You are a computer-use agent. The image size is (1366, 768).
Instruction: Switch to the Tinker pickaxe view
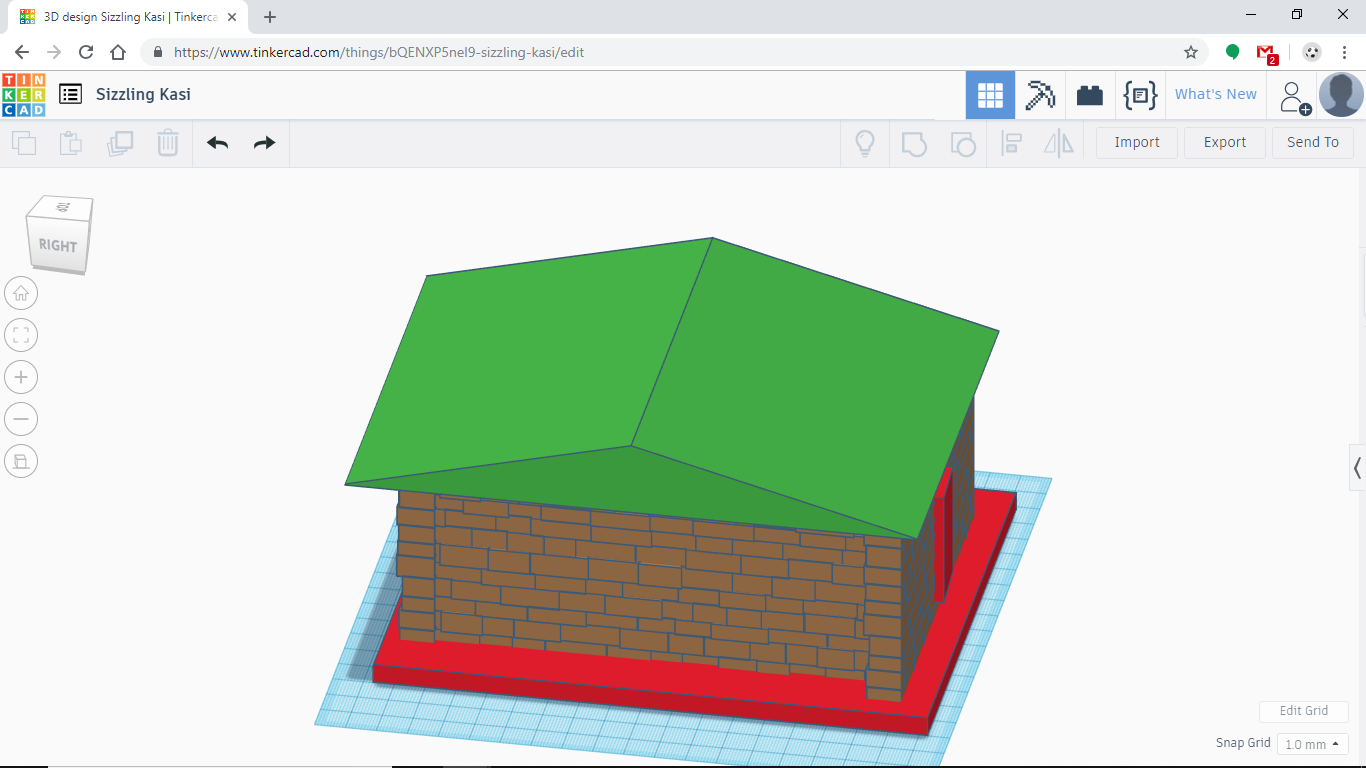[1040, 94]
